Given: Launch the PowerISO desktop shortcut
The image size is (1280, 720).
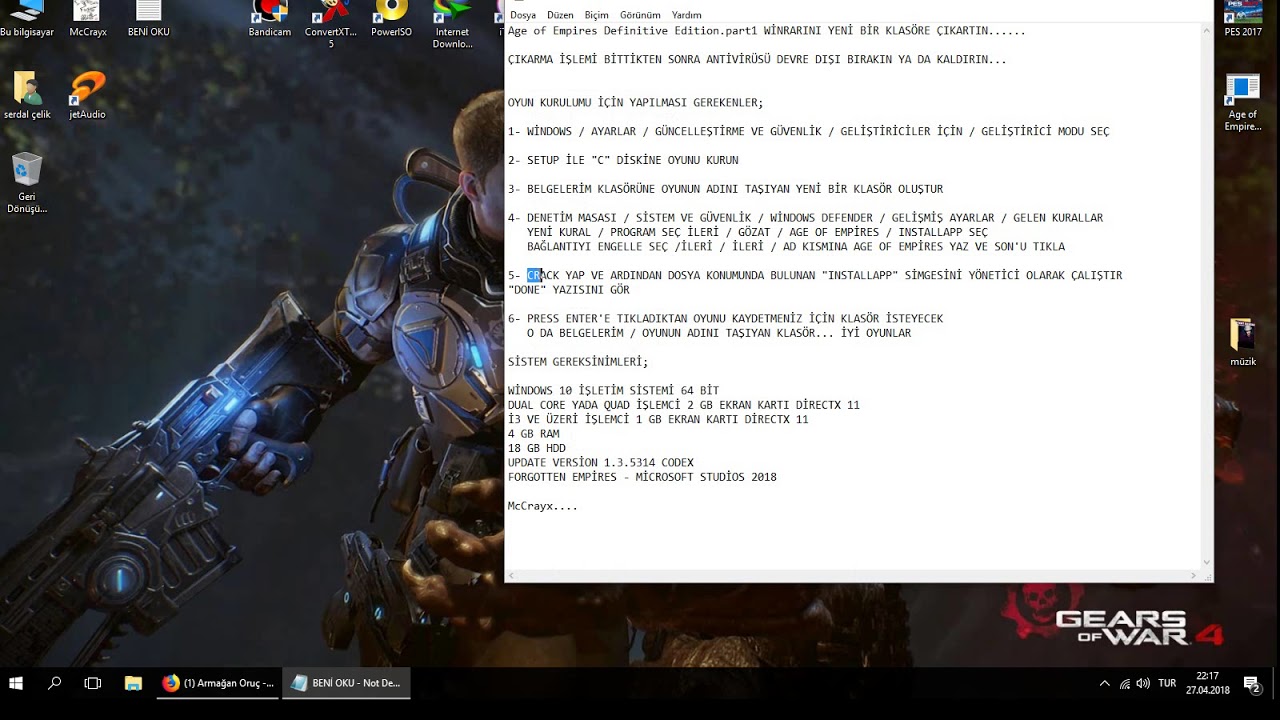Looking at the screenshot, I should pos(391,19).
